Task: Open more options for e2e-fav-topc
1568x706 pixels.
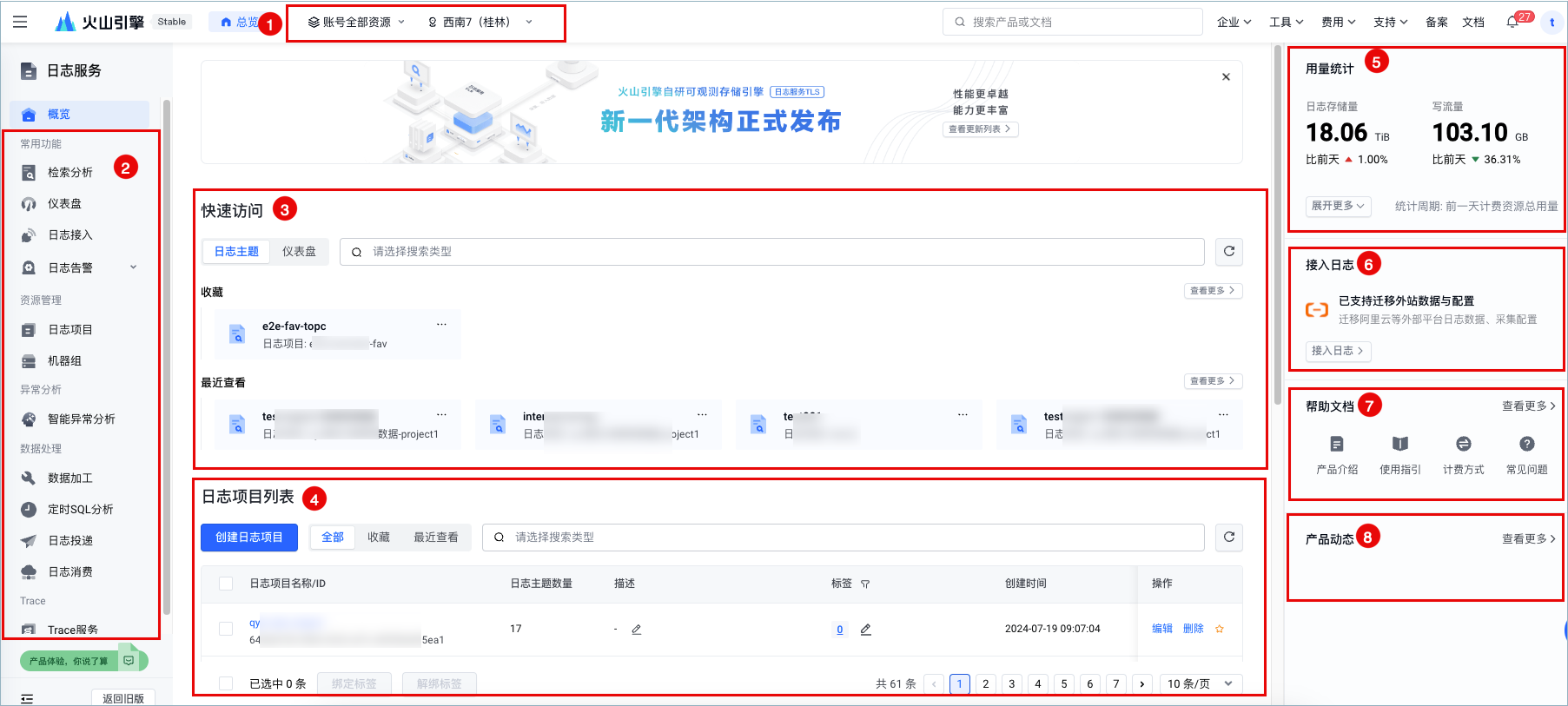Action: coord(441,324)
